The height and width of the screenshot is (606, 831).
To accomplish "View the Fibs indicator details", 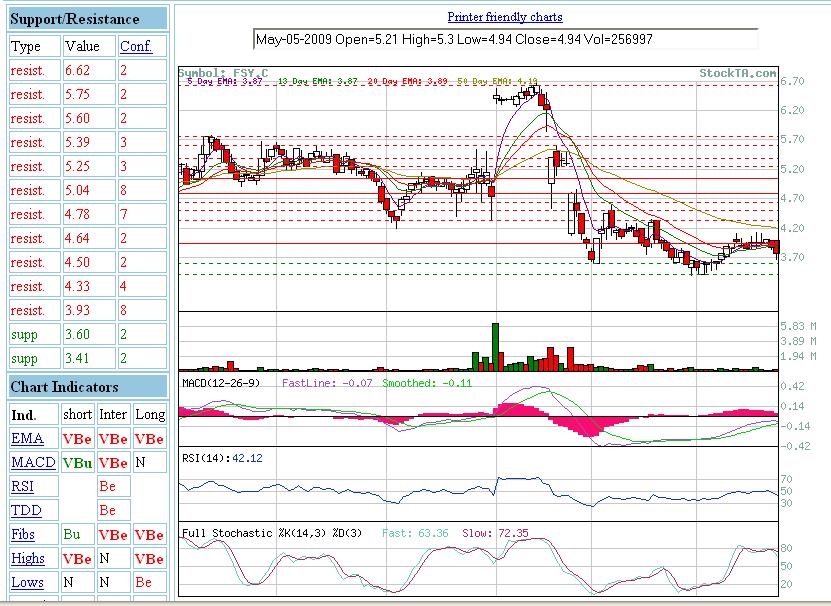I will coord(27,535).
